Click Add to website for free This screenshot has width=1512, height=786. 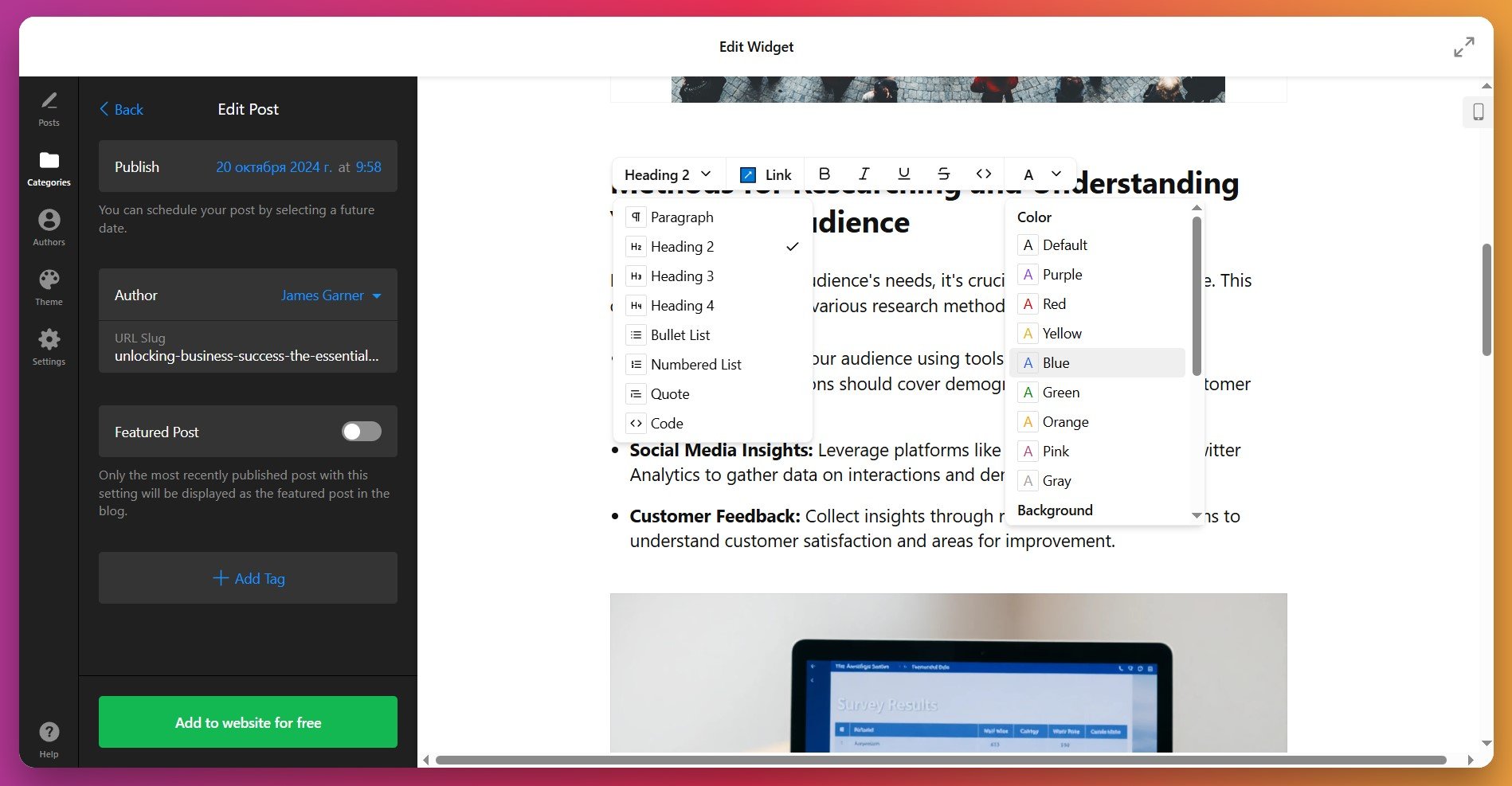(x=248, y=721)
